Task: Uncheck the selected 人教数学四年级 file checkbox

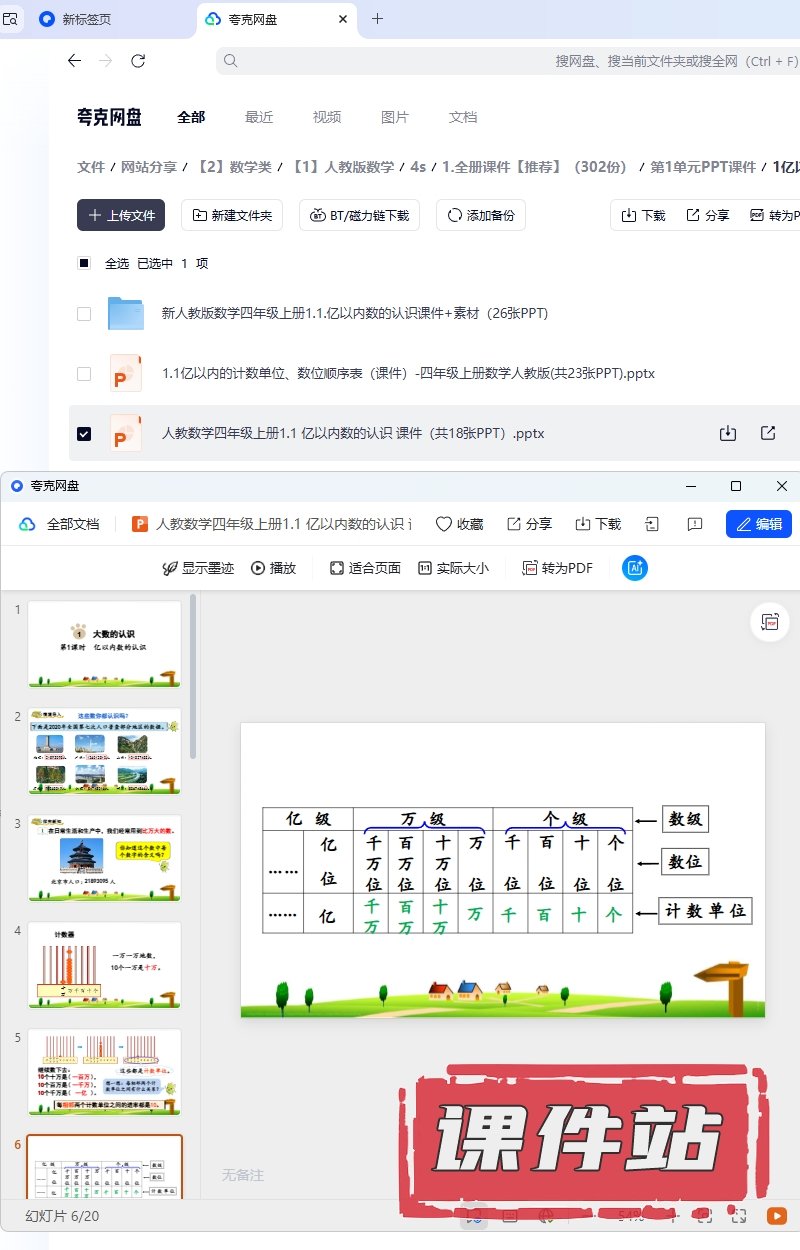Action: 84,434
